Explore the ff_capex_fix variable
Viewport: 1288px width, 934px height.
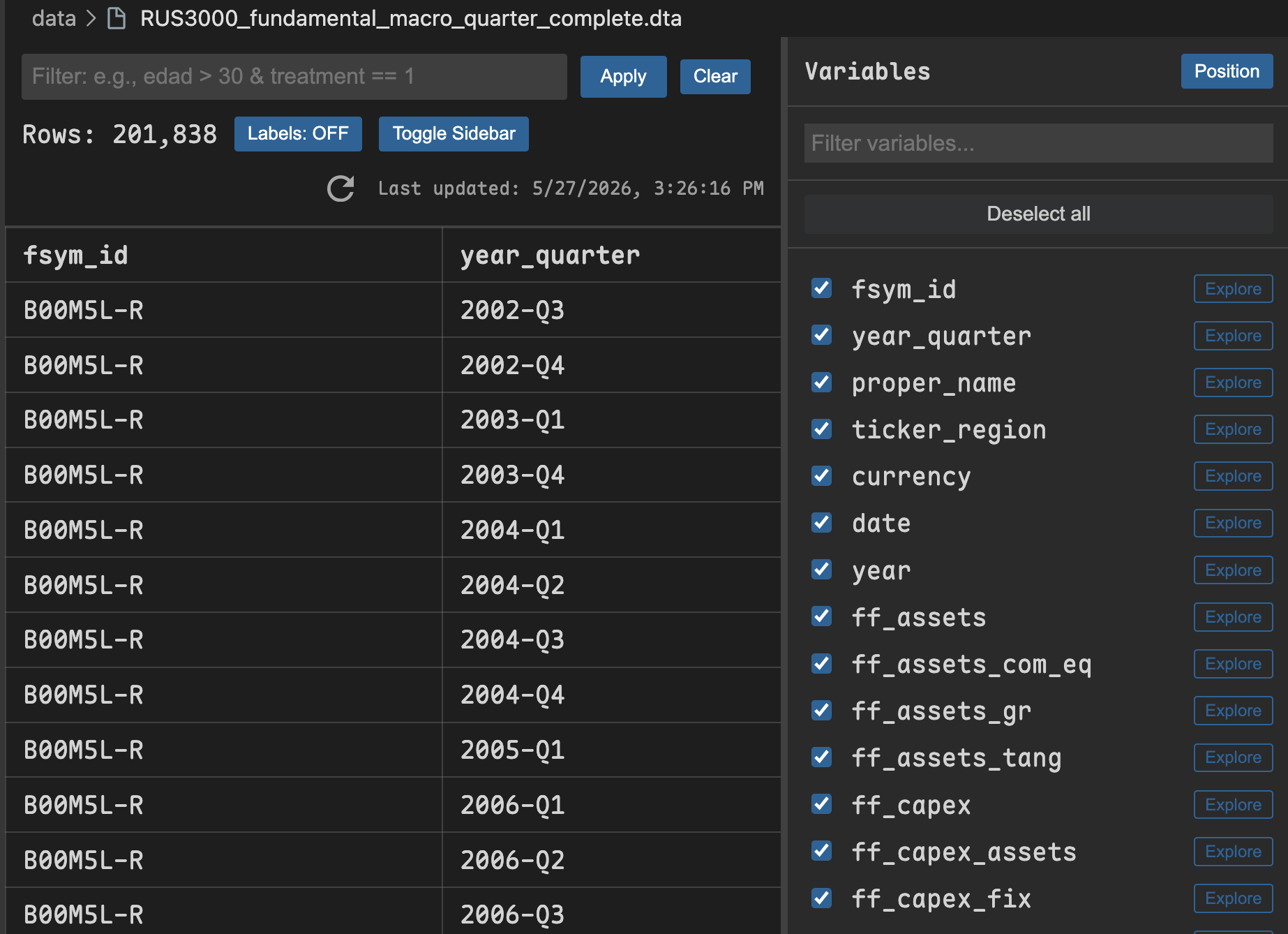[x=1233, y=898]
